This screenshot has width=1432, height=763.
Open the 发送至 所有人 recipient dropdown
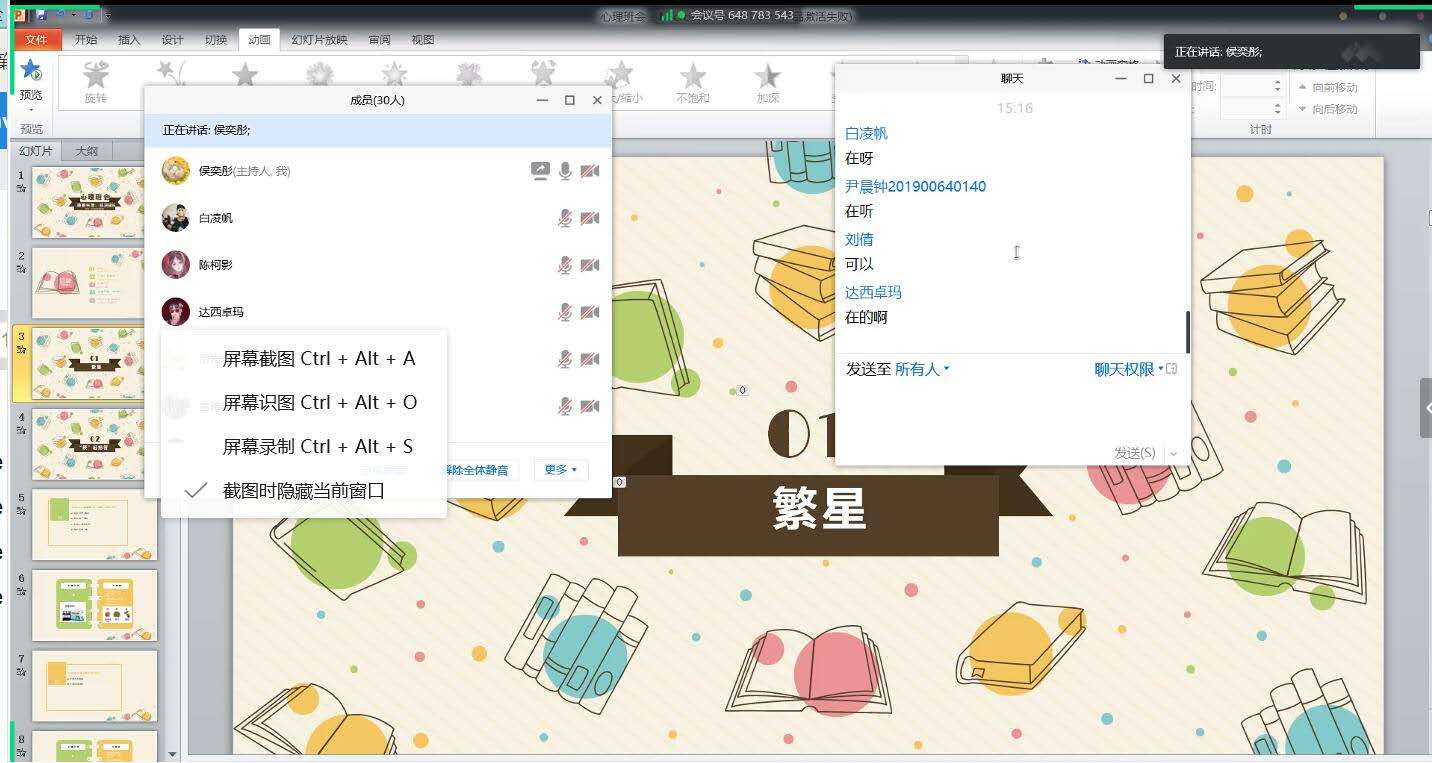(x=921, y=369)
